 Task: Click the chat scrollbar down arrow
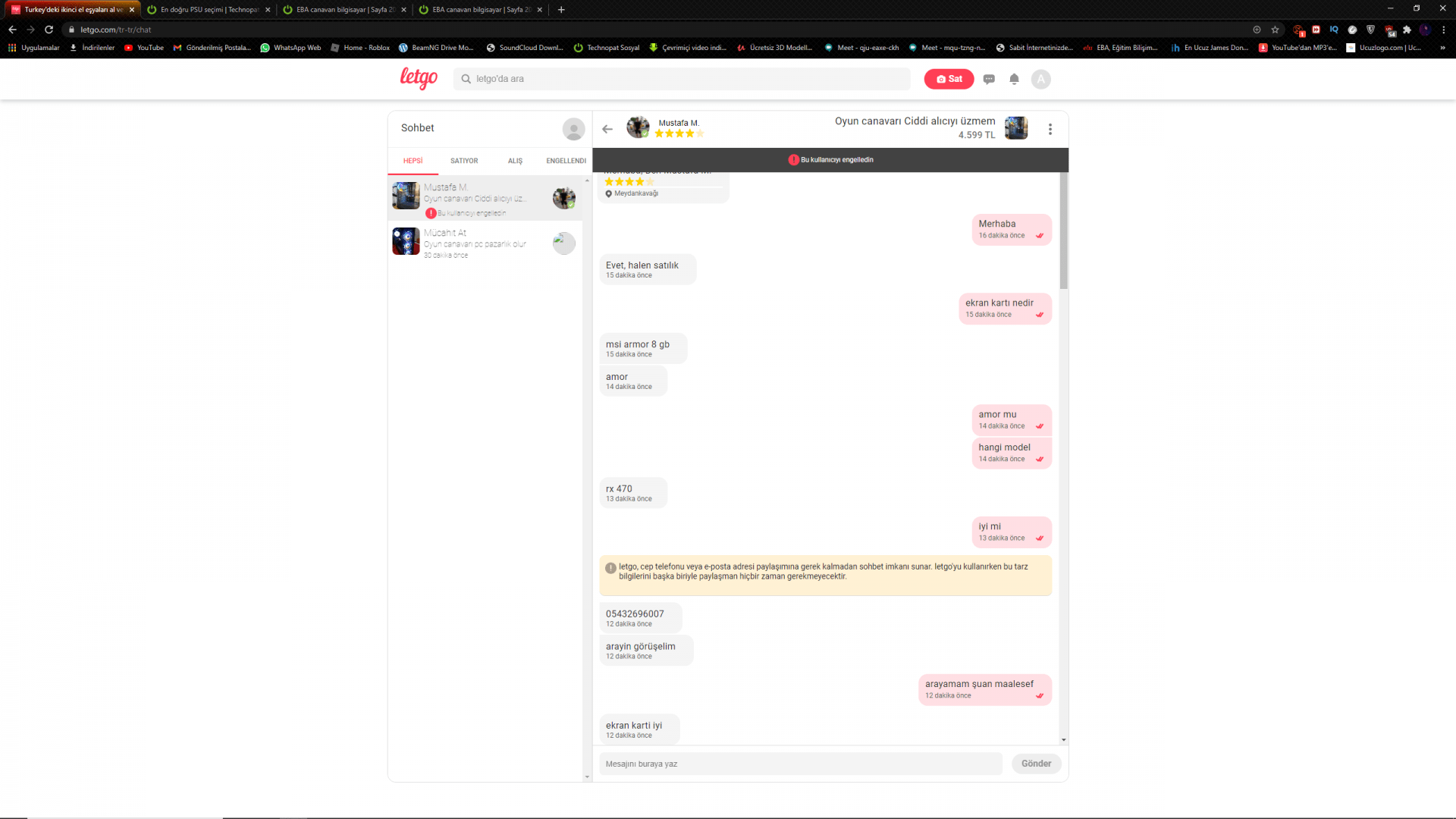(x=1063, y=739)
